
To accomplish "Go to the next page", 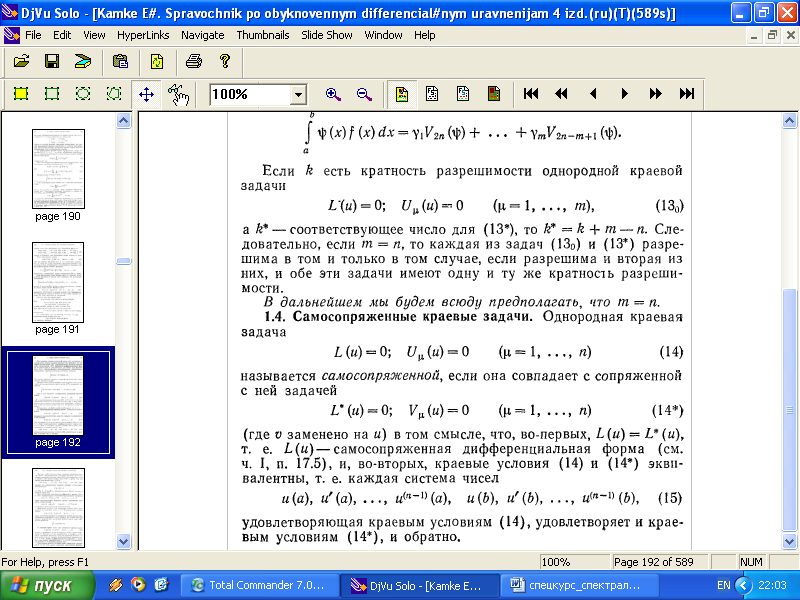I will coord(624,94).
